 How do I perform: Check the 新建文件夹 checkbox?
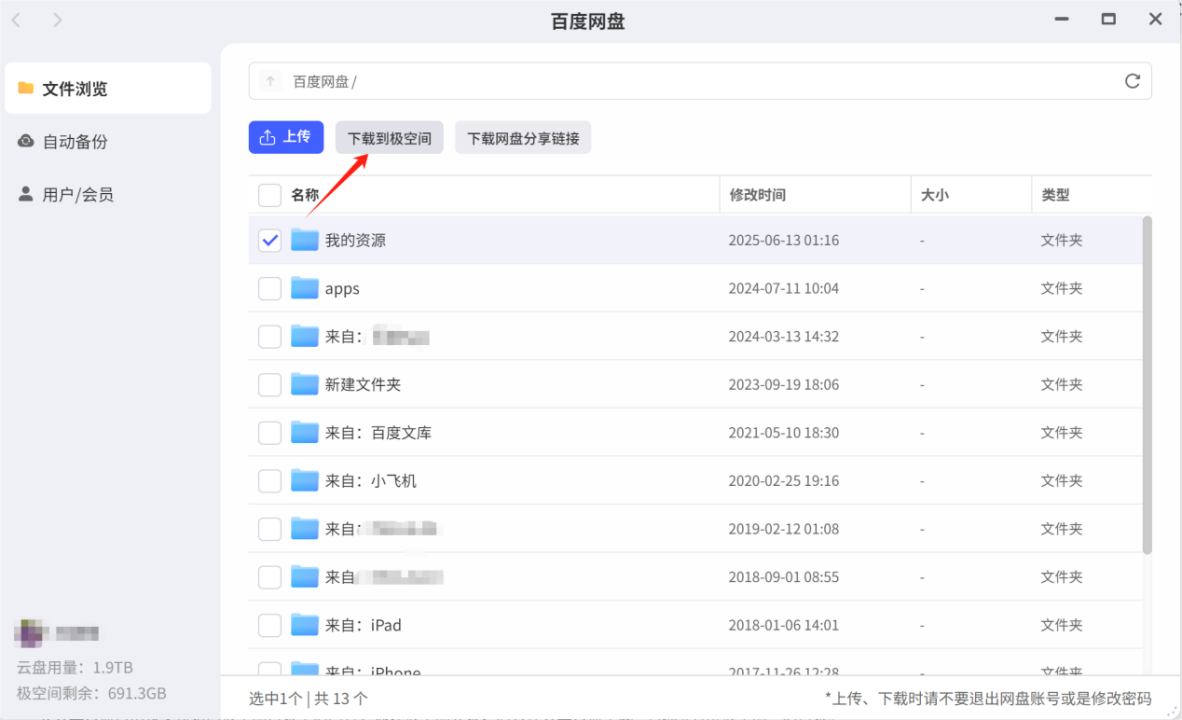coord(270,385)
